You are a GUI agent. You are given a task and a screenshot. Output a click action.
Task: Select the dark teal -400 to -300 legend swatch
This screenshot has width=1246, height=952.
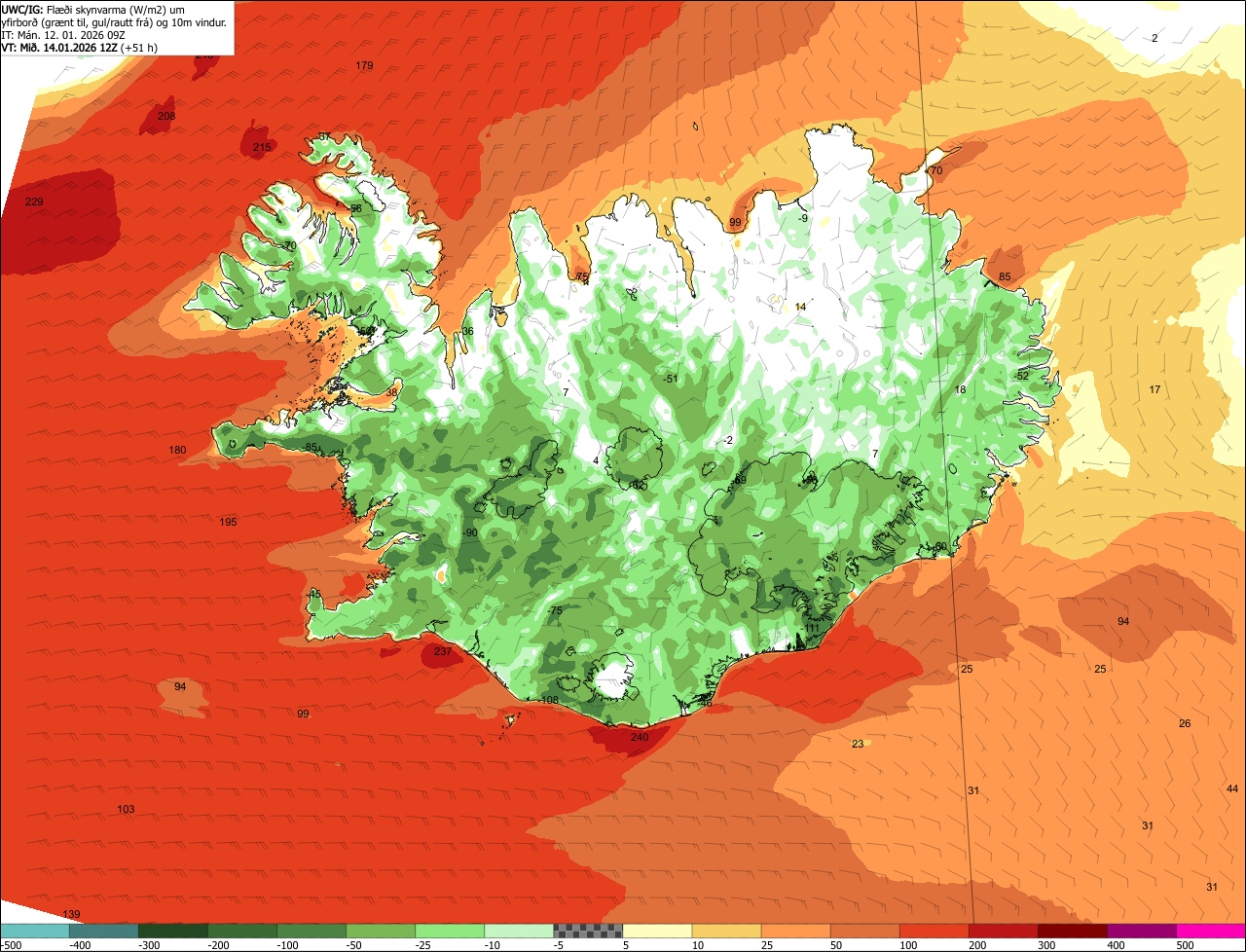click(103, 931)
